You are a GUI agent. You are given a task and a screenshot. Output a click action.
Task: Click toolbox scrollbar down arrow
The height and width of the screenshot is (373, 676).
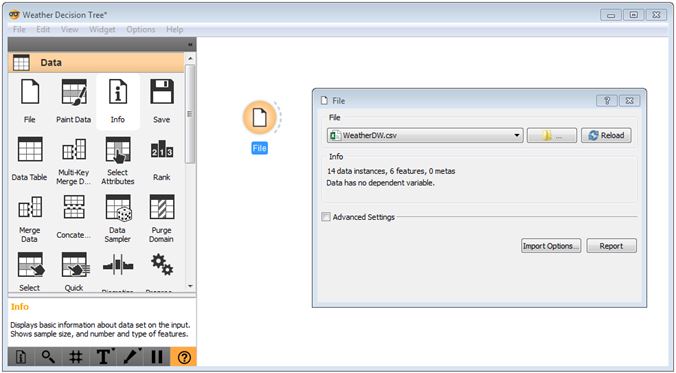(190, 286)
